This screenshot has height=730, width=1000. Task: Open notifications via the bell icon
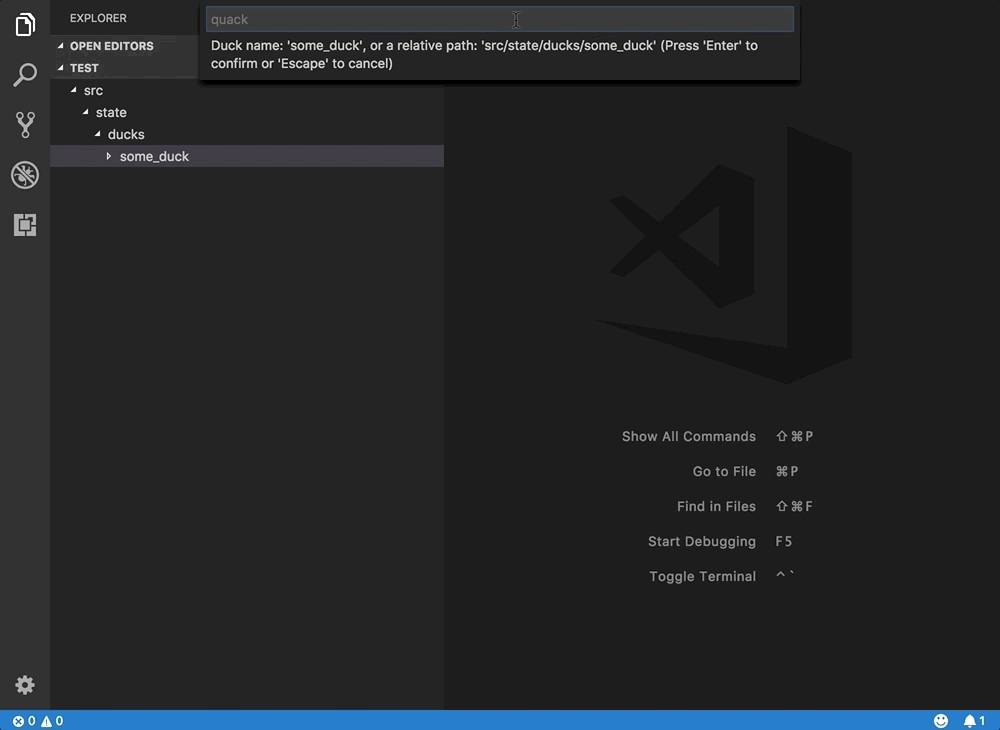[969, 721]
